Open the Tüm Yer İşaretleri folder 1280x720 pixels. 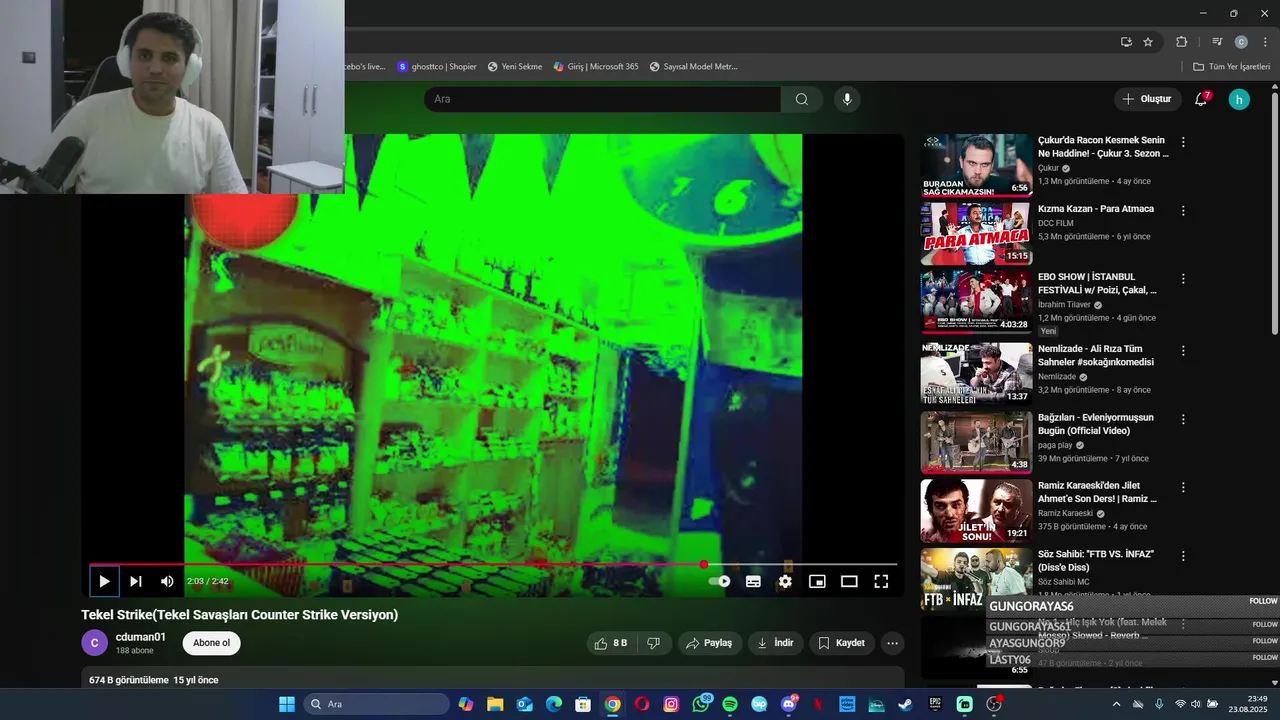[1232, 67]
